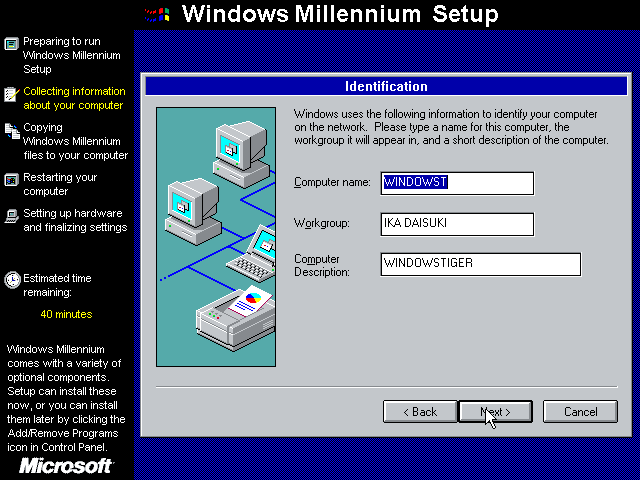Viewport: 640px width, 480px height.
Task: Click the Computer name input field
Action: [x=457, y=183]
